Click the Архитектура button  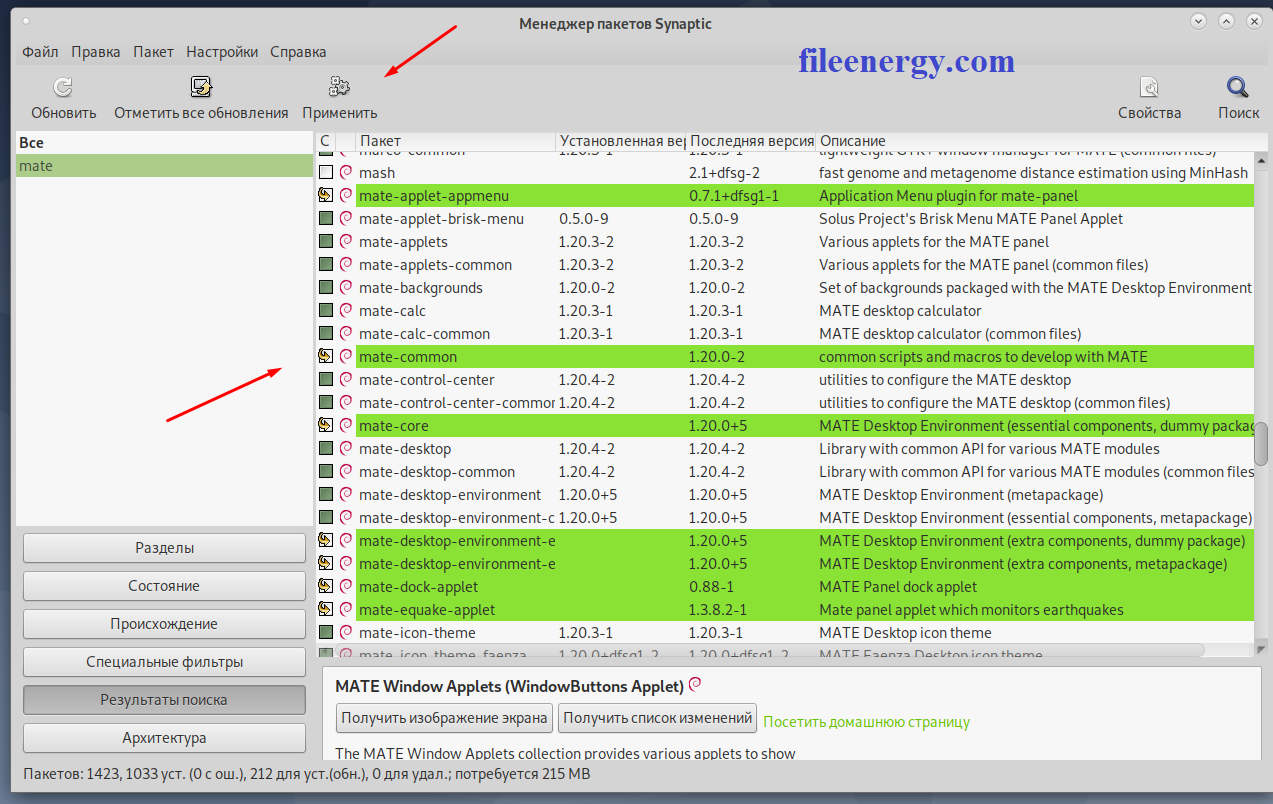[164, 738]
